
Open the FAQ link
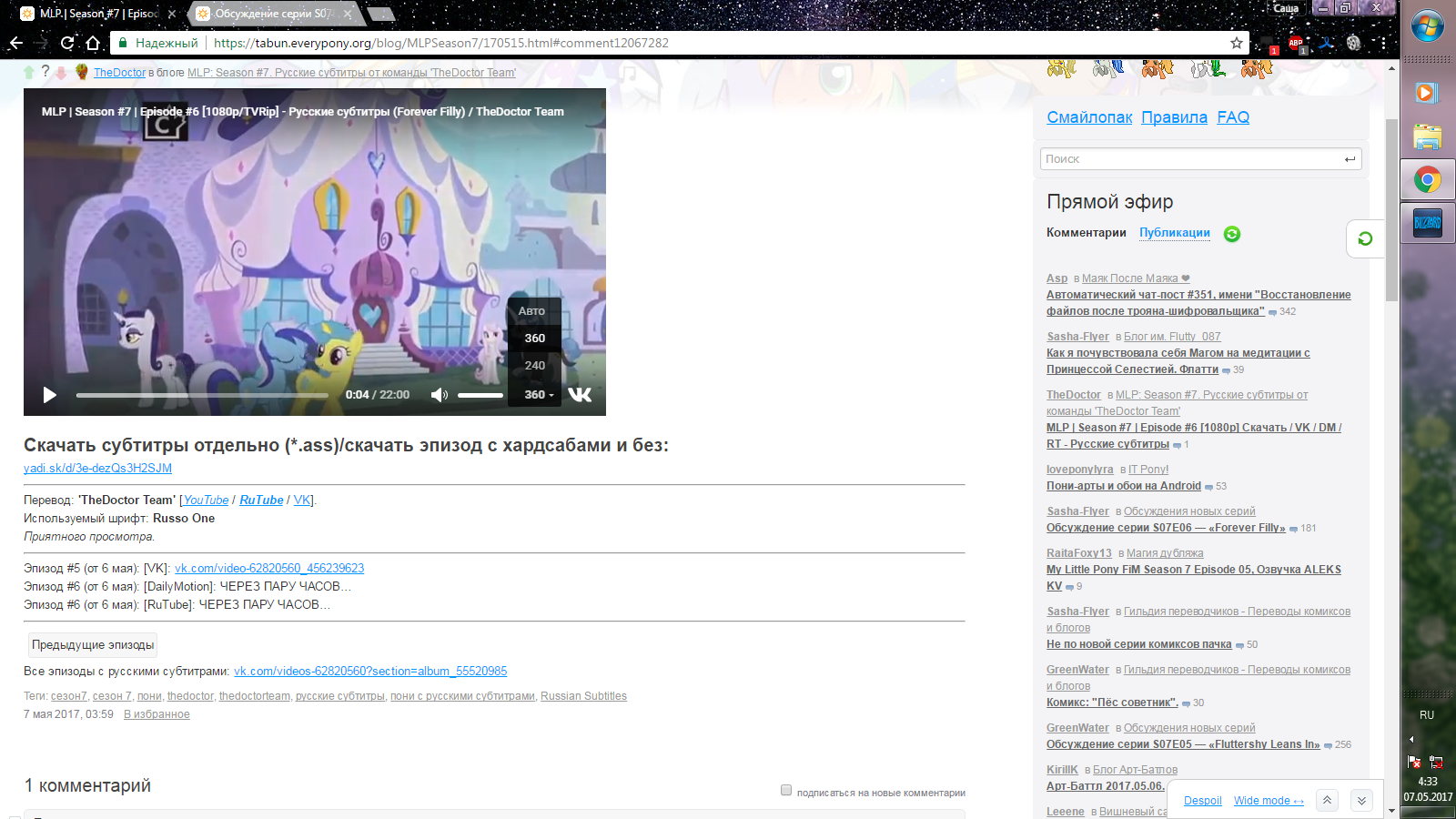tap(1233, 117)
